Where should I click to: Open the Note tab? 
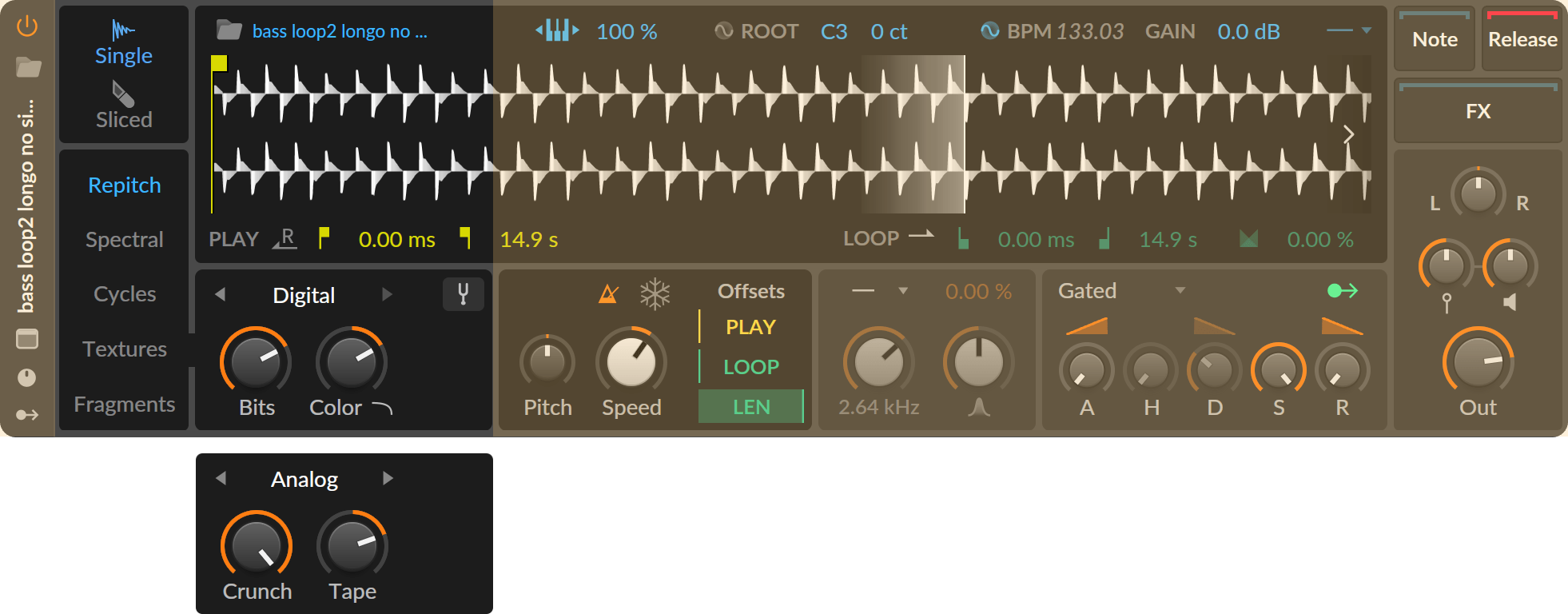(x=1435, y=39)
